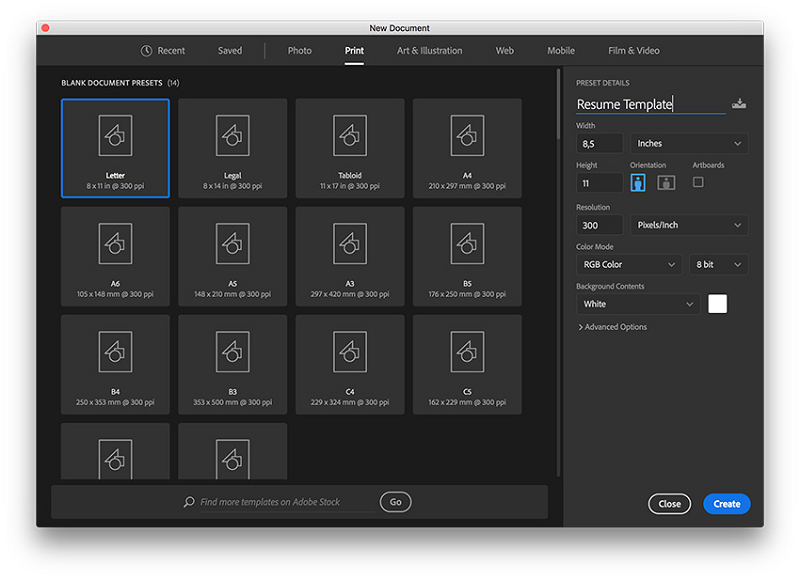Click the save preset icon beside the name
The width and height of the screenshot is (800, 579).
[739, 104]
